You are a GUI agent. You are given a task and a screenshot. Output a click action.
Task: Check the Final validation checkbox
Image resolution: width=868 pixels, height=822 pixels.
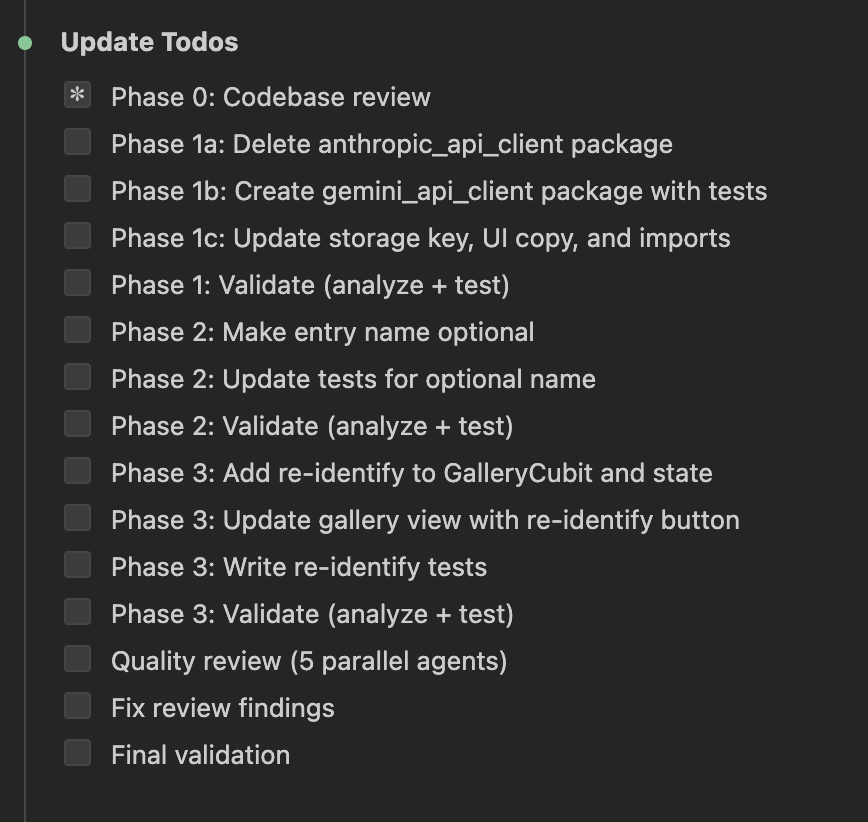click(x=77, y=754)
